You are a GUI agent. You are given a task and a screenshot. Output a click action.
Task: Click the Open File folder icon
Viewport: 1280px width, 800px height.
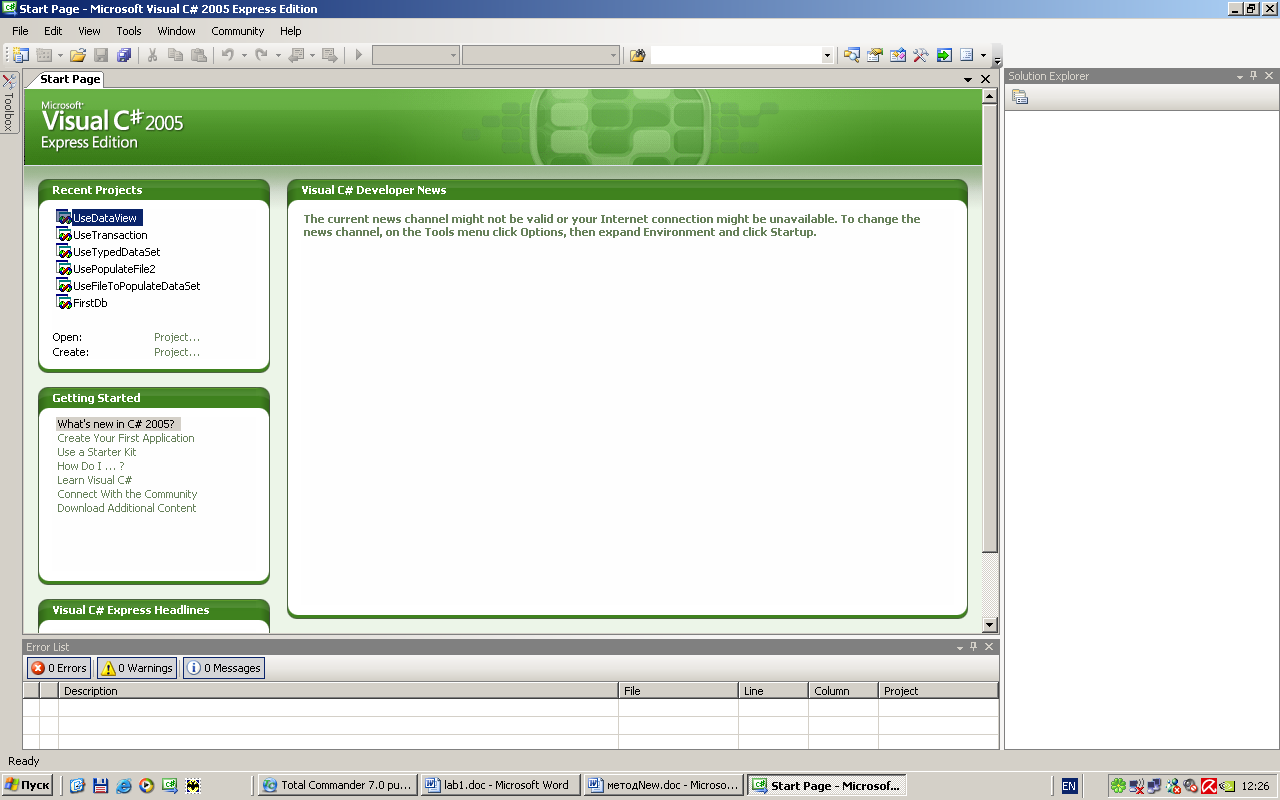tap(77, 56)
